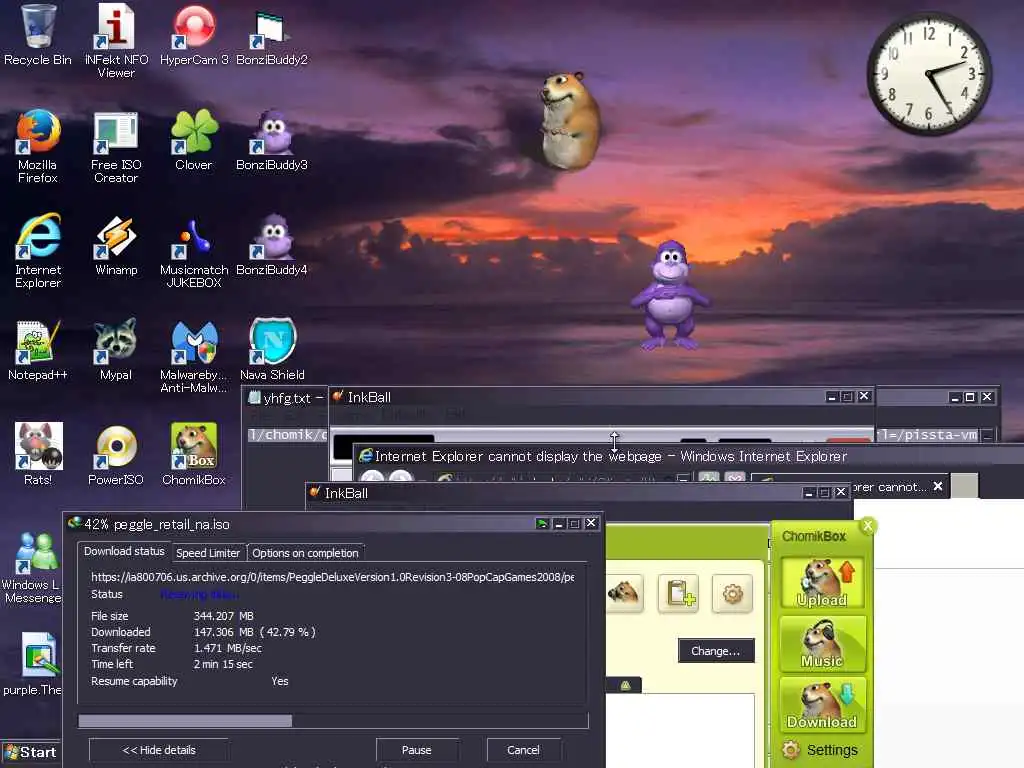
Task: Open the Winamp desktop shortcut
Action: tap(116, 246)
